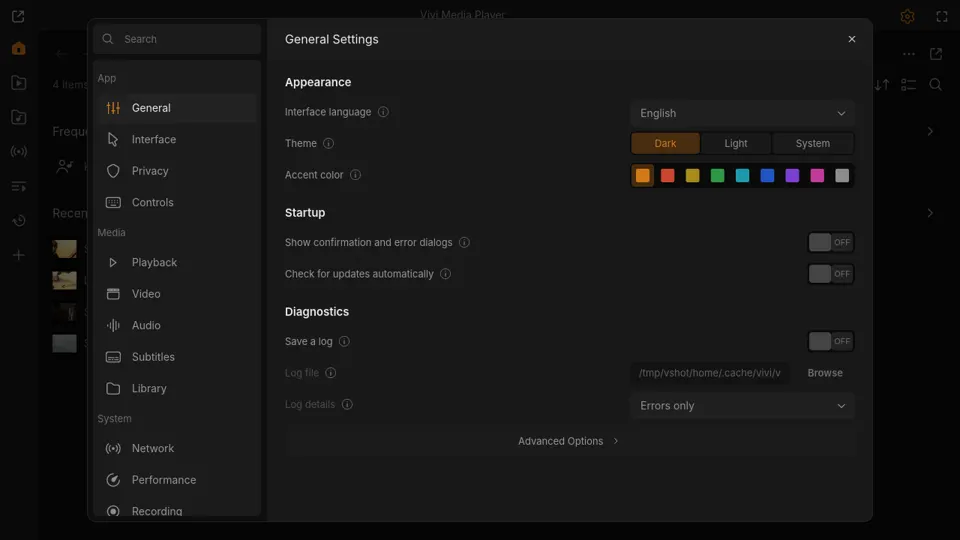Open the Interface language dropdown showing English
The image size is (960, 540).
pyautogui.click(x=742, y=113)
